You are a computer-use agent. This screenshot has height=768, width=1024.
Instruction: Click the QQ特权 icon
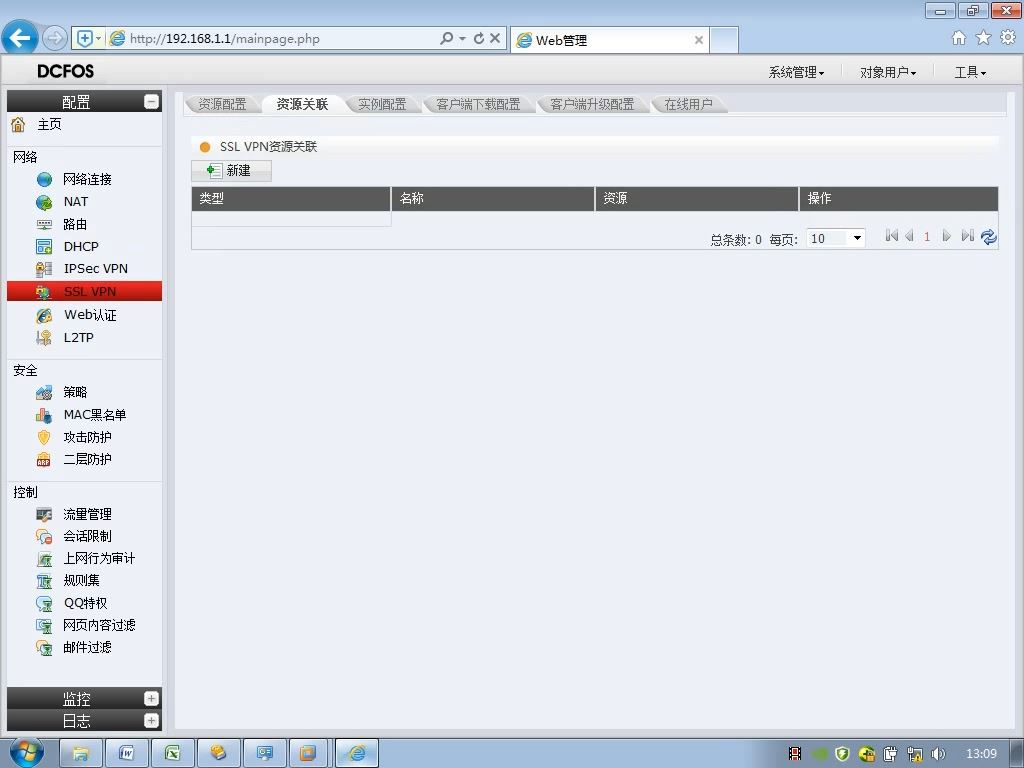(x=44, y=603)
